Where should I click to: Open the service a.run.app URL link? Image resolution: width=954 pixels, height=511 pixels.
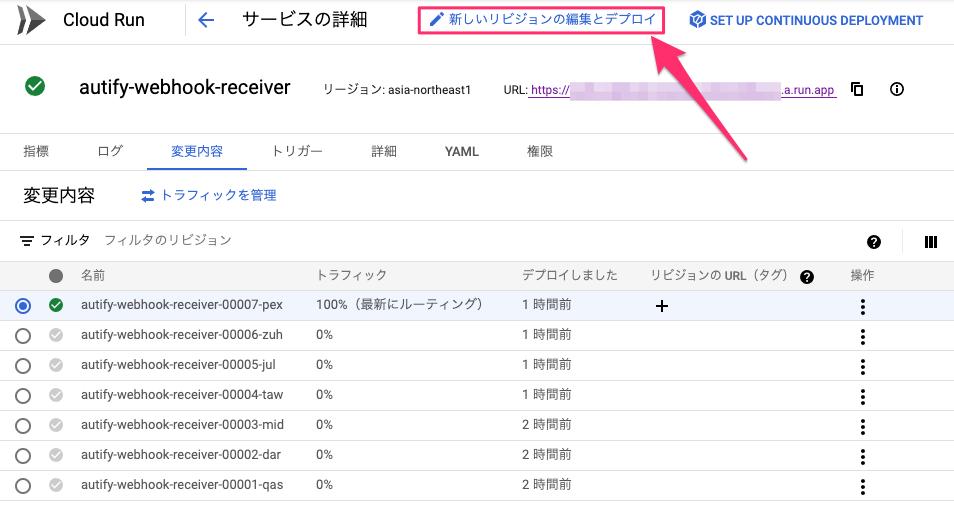click(x=682, y=90)
